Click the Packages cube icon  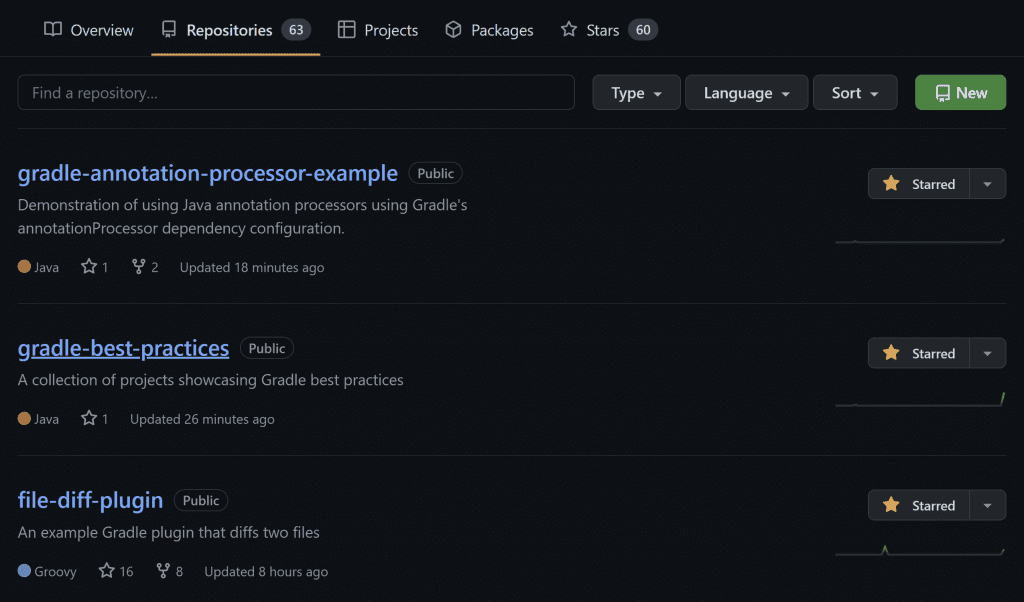[453, 30]
